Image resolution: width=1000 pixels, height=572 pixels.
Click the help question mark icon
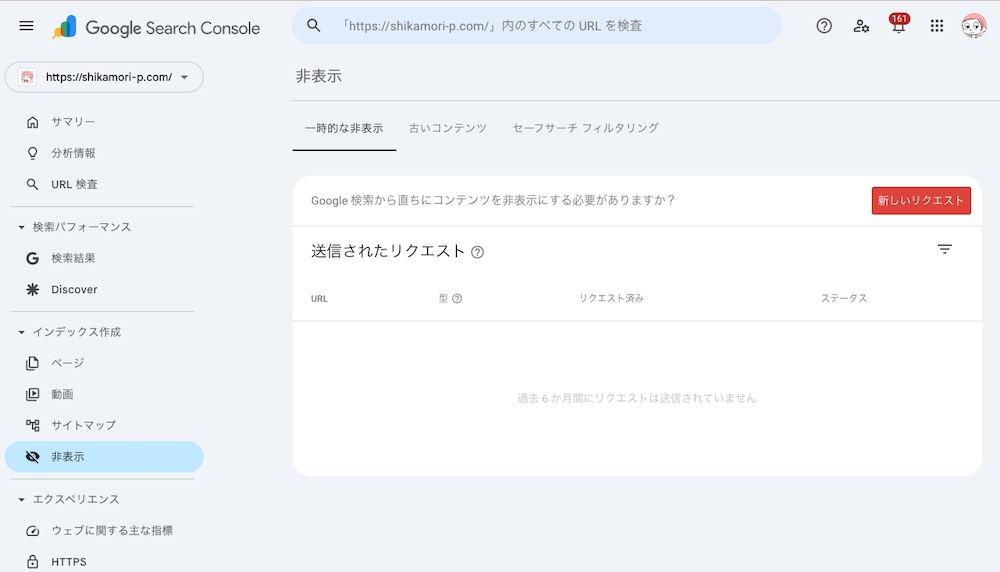pos(824,26)
